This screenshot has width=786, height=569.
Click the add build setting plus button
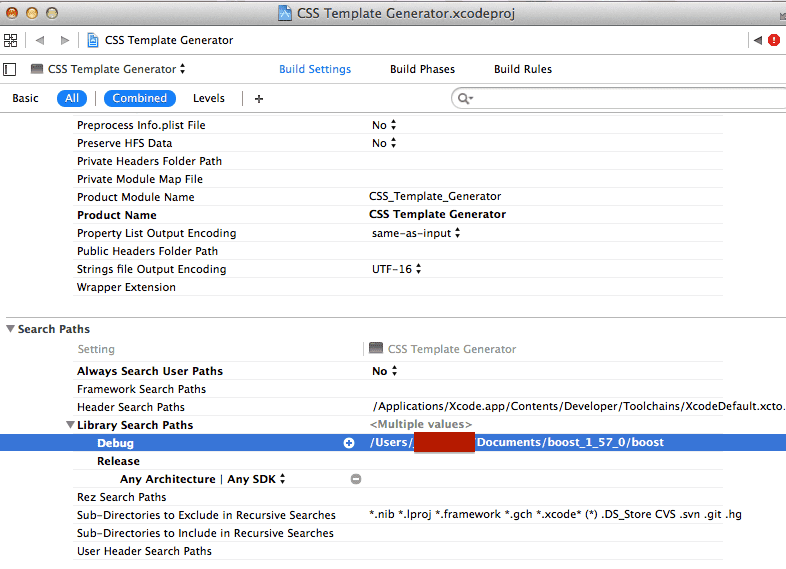259,98
